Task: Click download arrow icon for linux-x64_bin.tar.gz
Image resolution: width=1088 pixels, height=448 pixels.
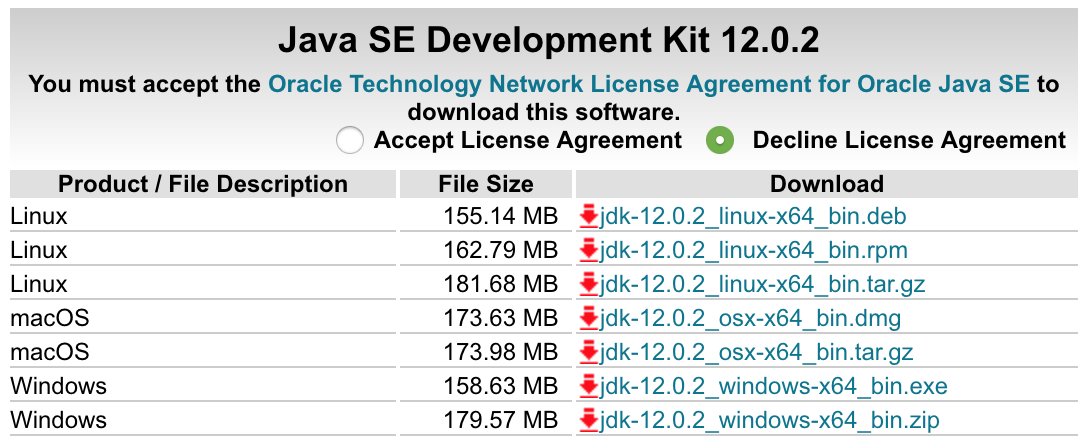Action: click(x=588, y=285)
